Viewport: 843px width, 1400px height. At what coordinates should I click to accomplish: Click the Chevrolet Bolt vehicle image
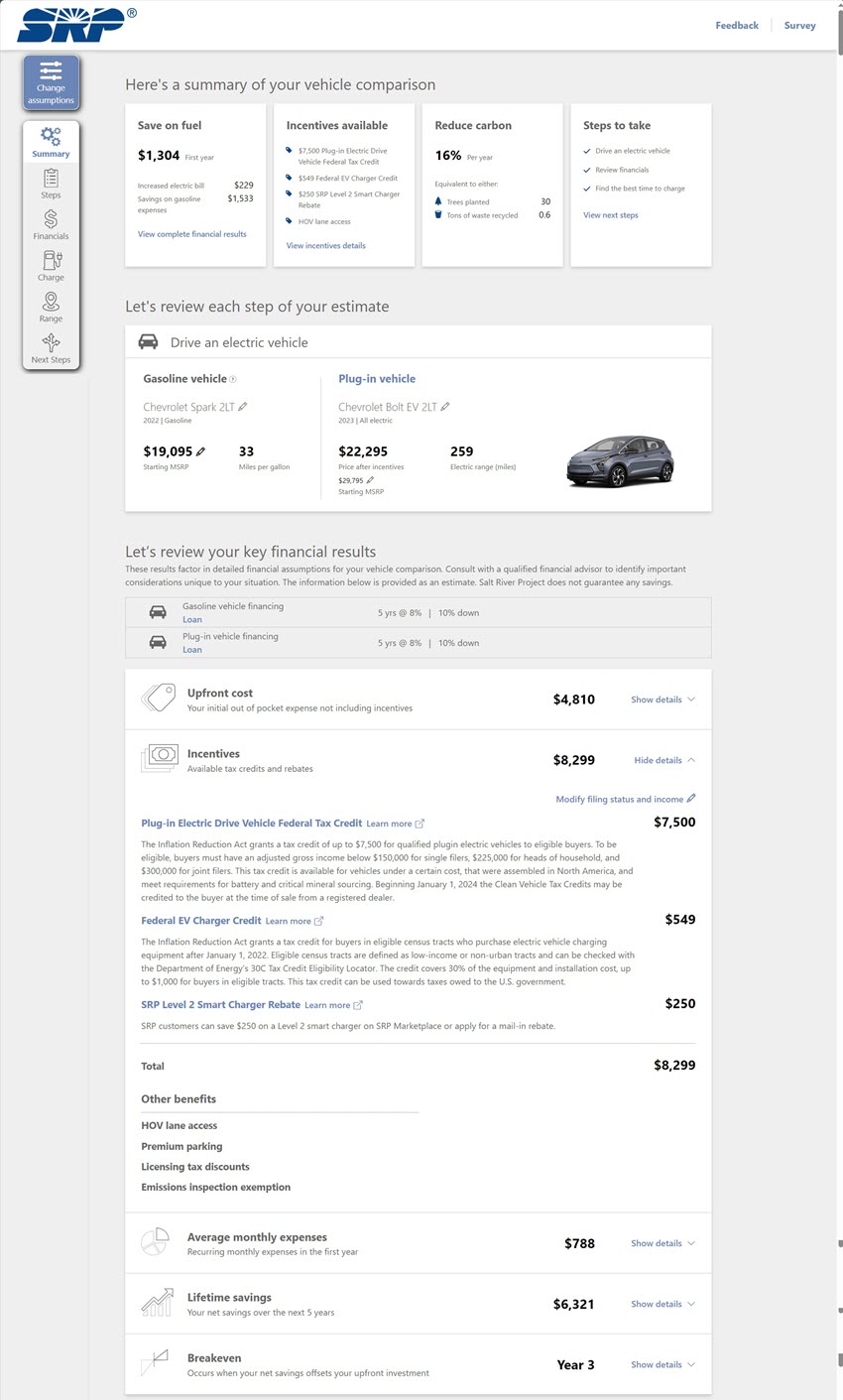[x=620, y=460]
